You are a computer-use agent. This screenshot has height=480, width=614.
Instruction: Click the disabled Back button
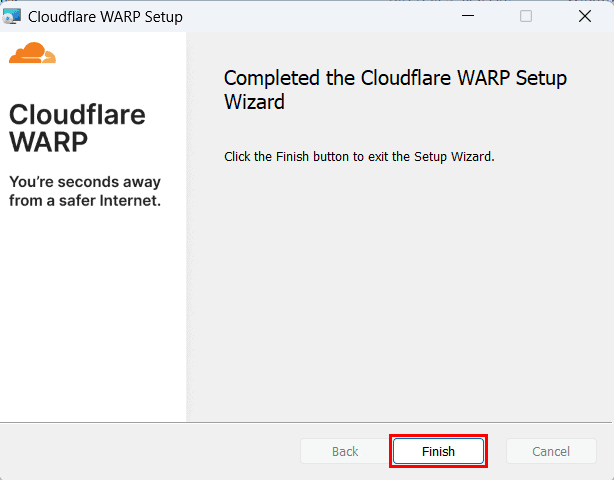point(345,451)
